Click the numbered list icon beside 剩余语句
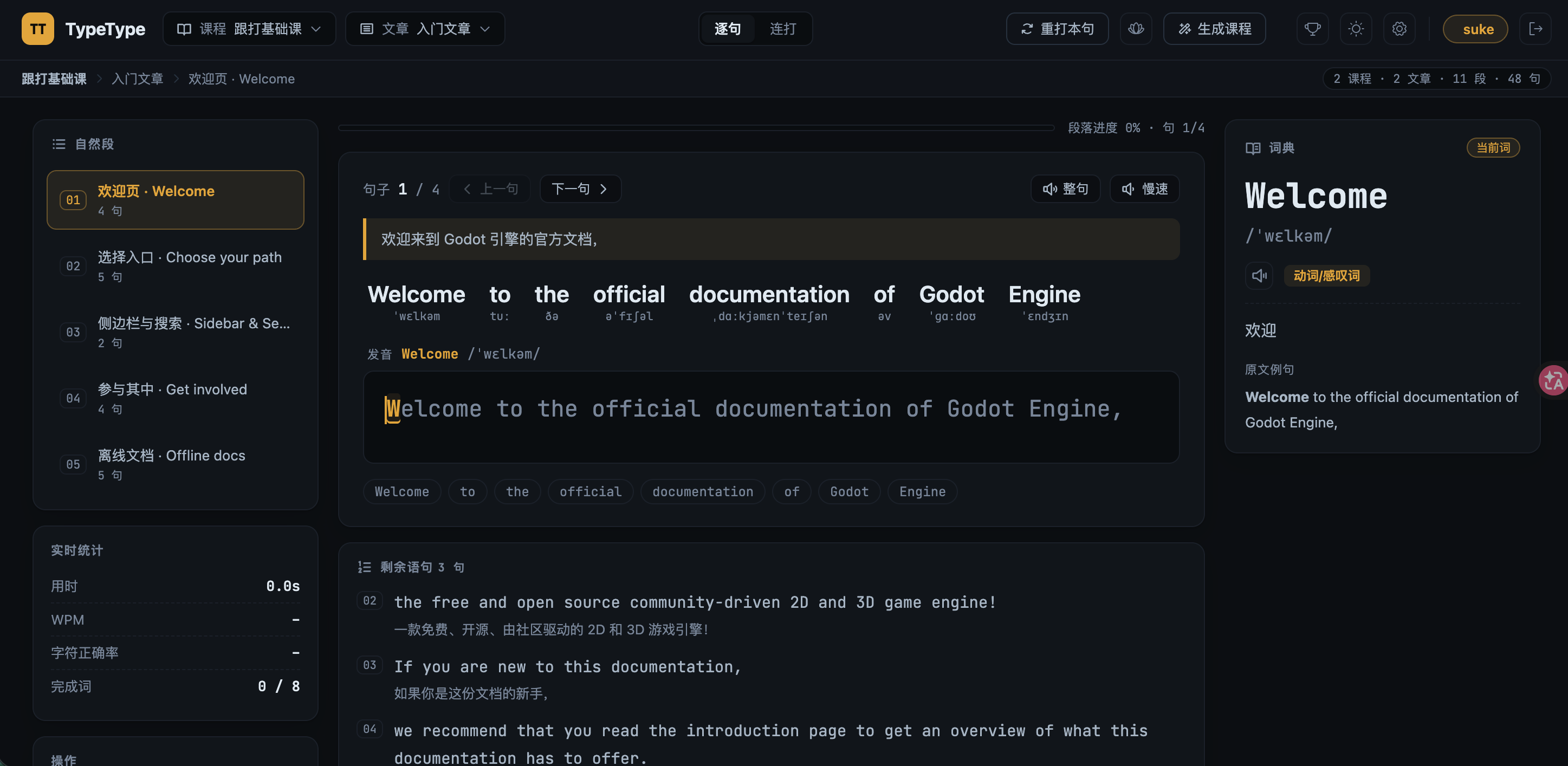 coord(365,567)
